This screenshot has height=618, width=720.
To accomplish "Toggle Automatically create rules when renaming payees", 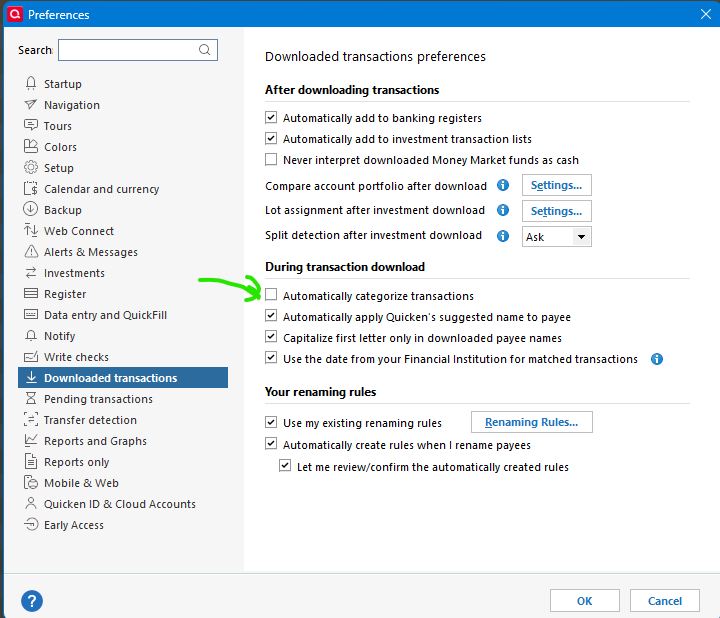I will [x=271, y=444].
